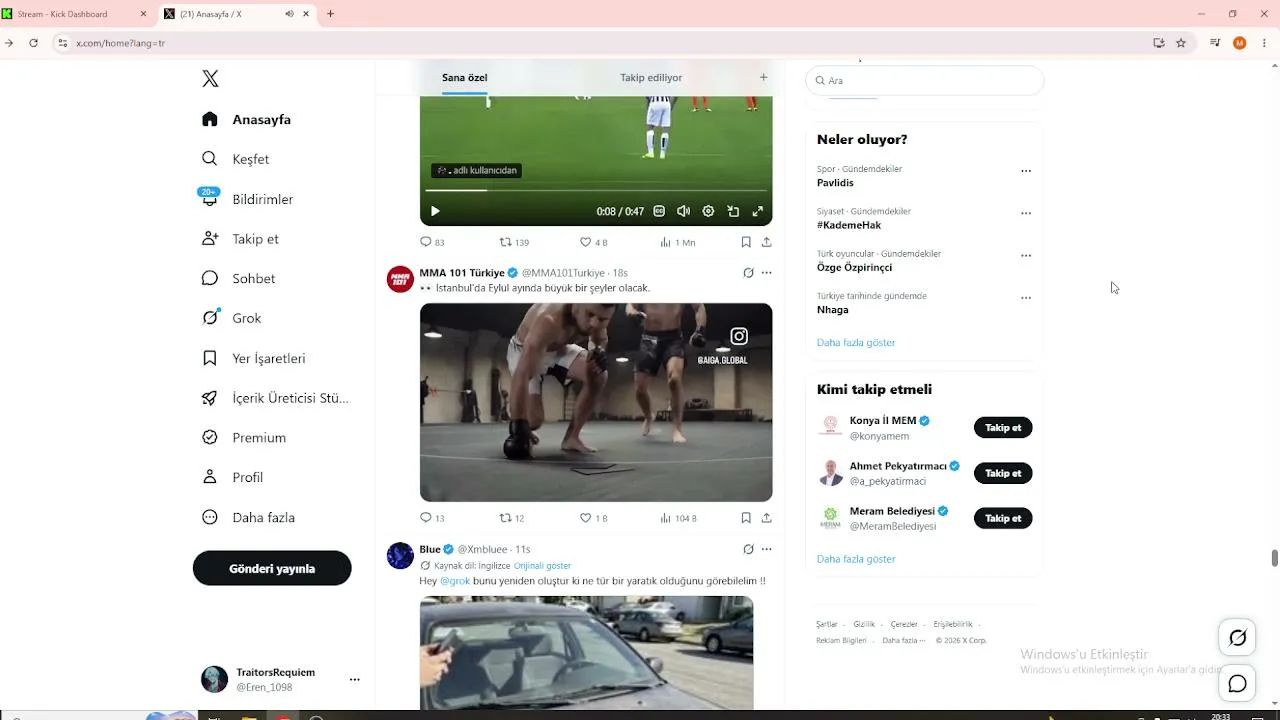This screenshot has width=1280, height=720.
Task: Enable picture-in-picture for the video
Action: (733, 211)
